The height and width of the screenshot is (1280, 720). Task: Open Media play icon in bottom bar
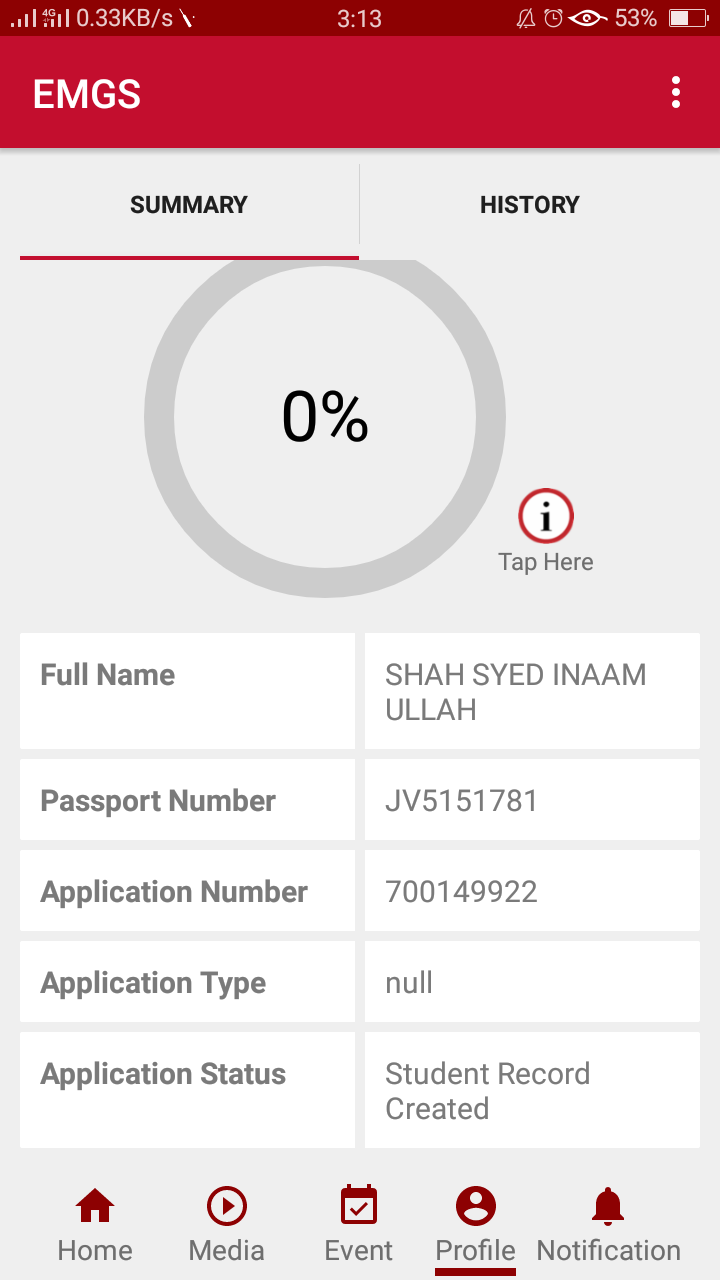[227, 1206]
